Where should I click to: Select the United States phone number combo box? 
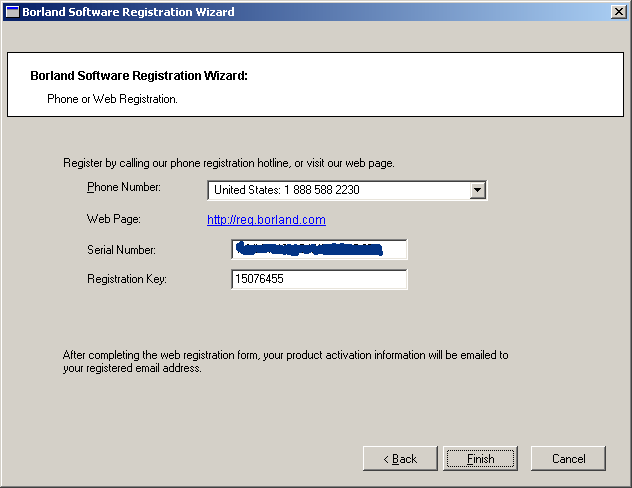338,190
